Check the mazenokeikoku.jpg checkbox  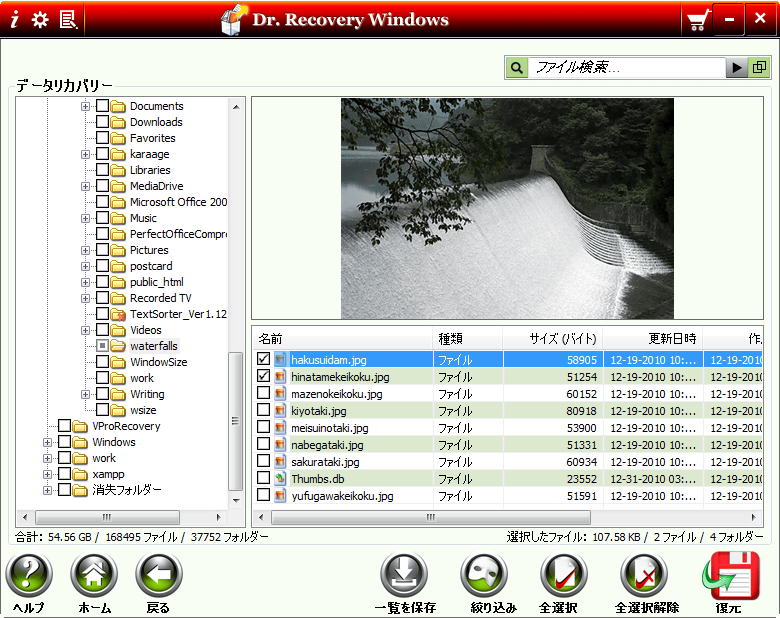[x=264, y=393]
